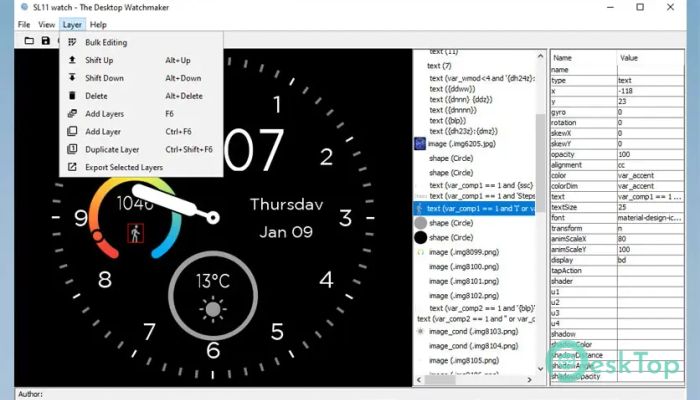Edit the display value bd

point(650,260)
